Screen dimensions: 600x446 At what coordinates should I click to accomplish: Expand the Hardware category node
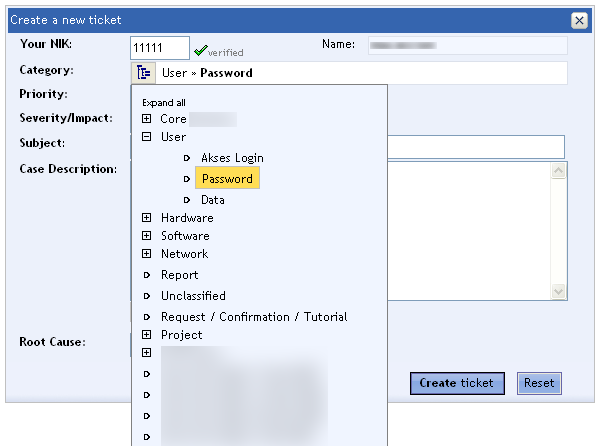[146, 218]
